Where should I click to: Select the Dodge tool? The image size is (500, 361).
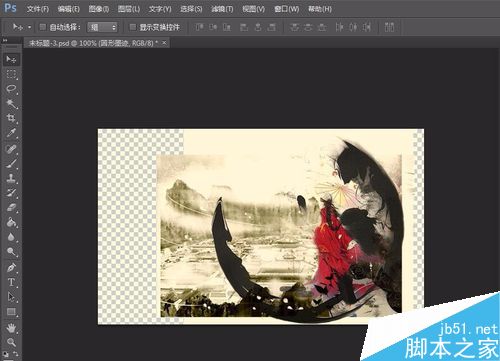11,251
